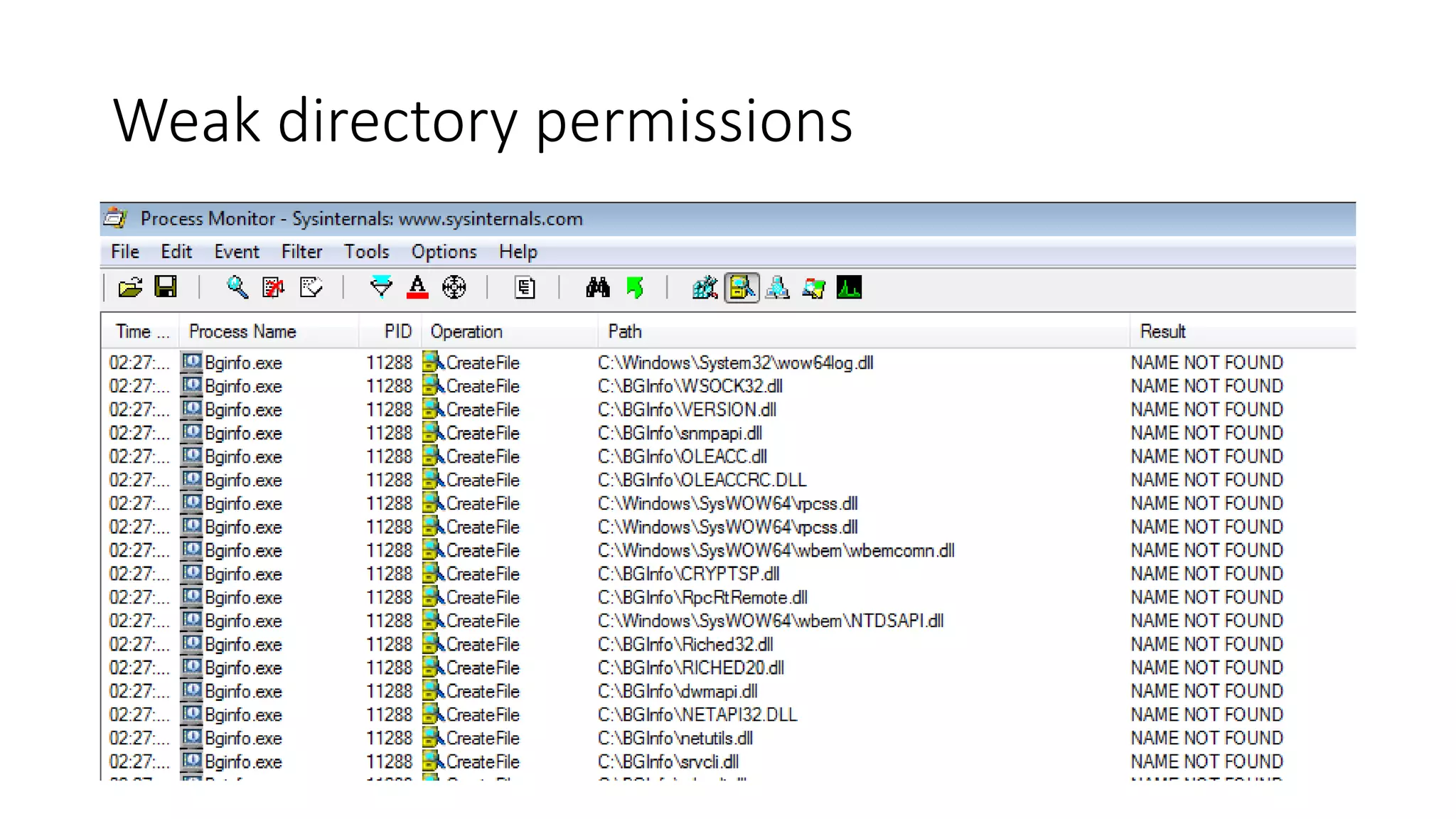Open the File menu
Screen dimensions: 1456x819
[125, 252]
